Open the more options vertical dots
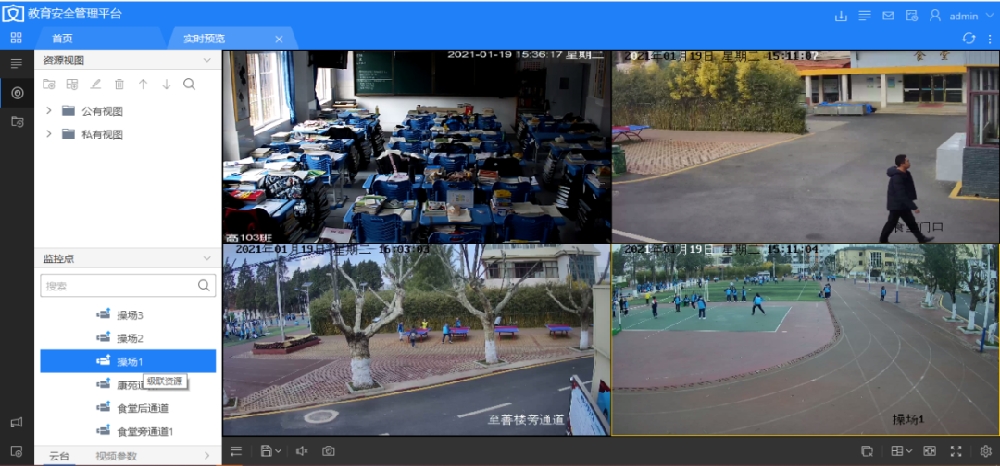The image size is (1000, 466). [989, 38]
